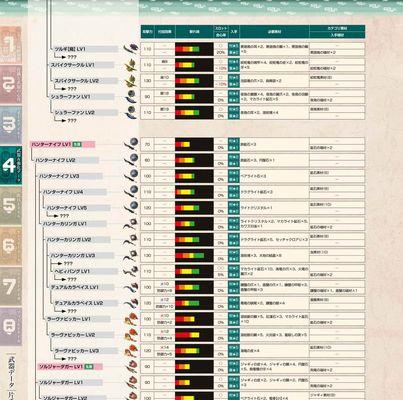Click the ハンターカリンガ LV3 sharpness gauge
The height and width of the screenshot is (400, 403).
194,255
